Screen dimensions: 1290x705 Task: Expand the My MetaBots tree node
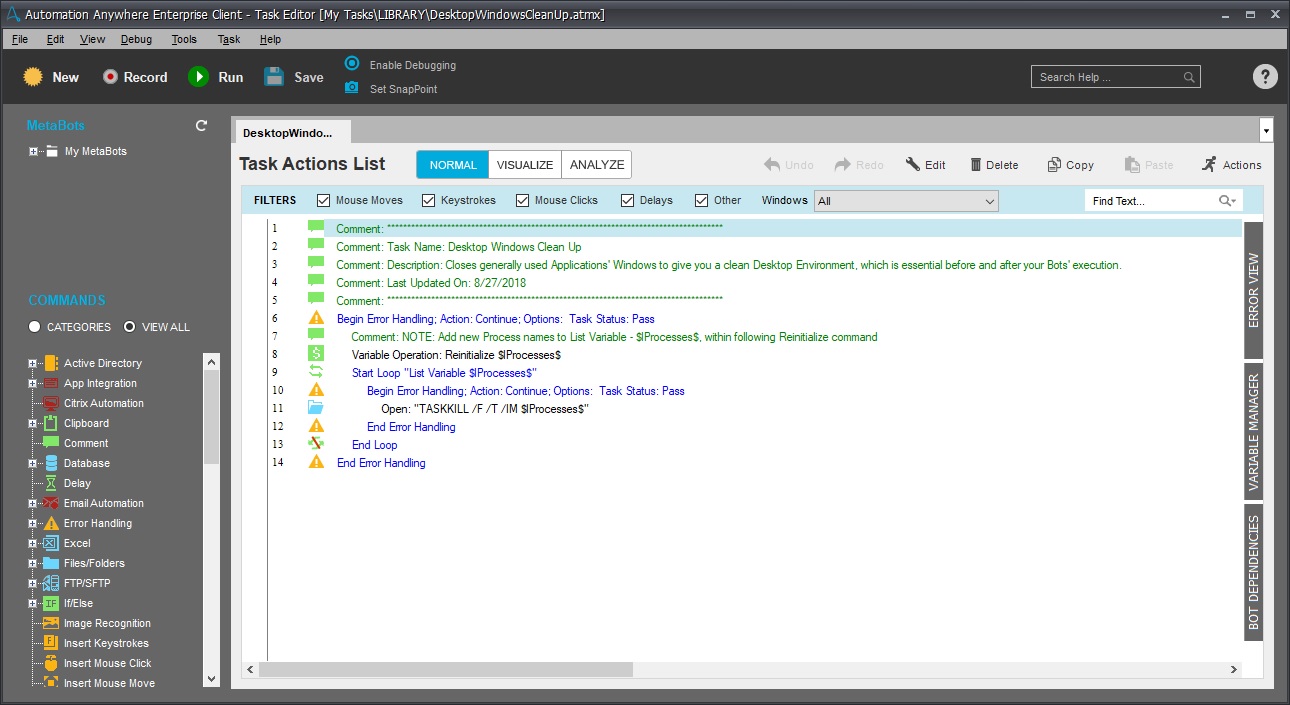33,152
